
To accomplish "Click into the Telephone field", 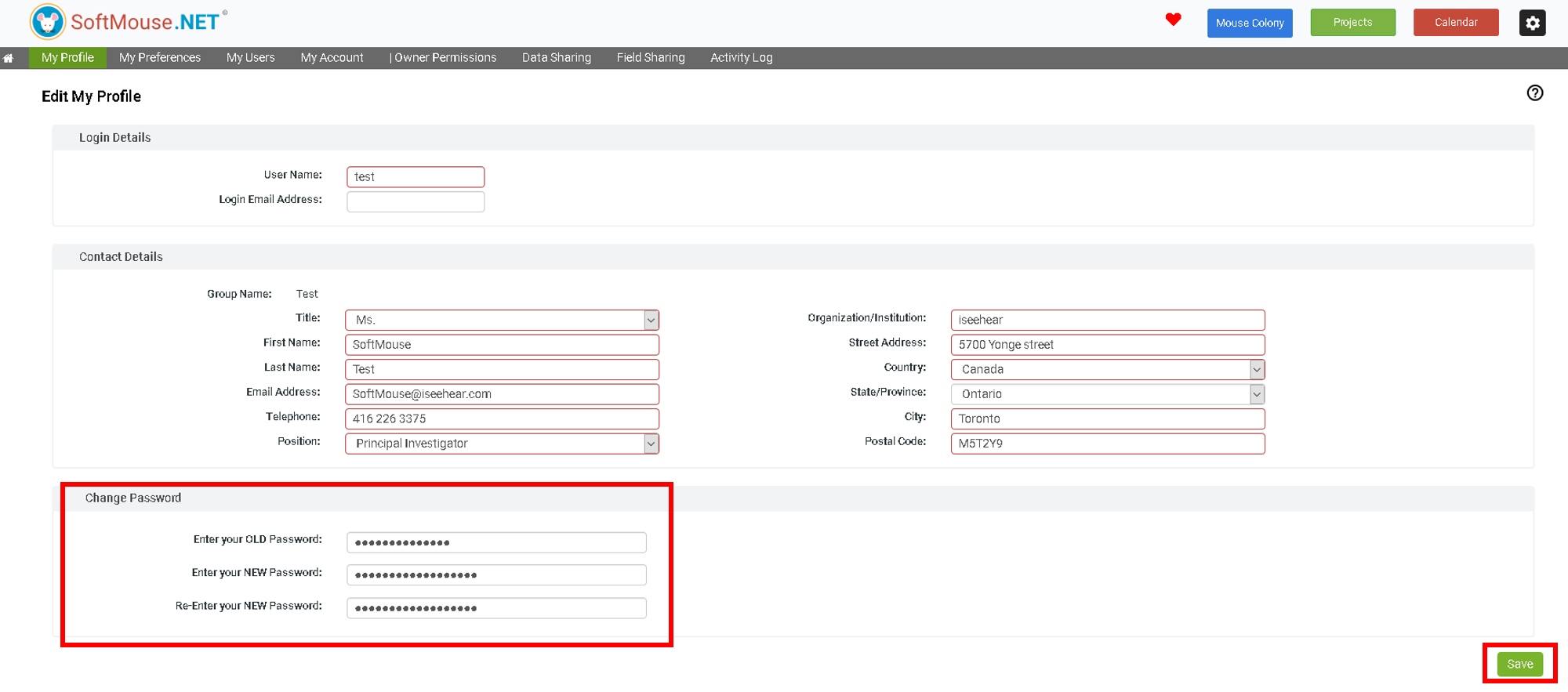I will (502, 418).
